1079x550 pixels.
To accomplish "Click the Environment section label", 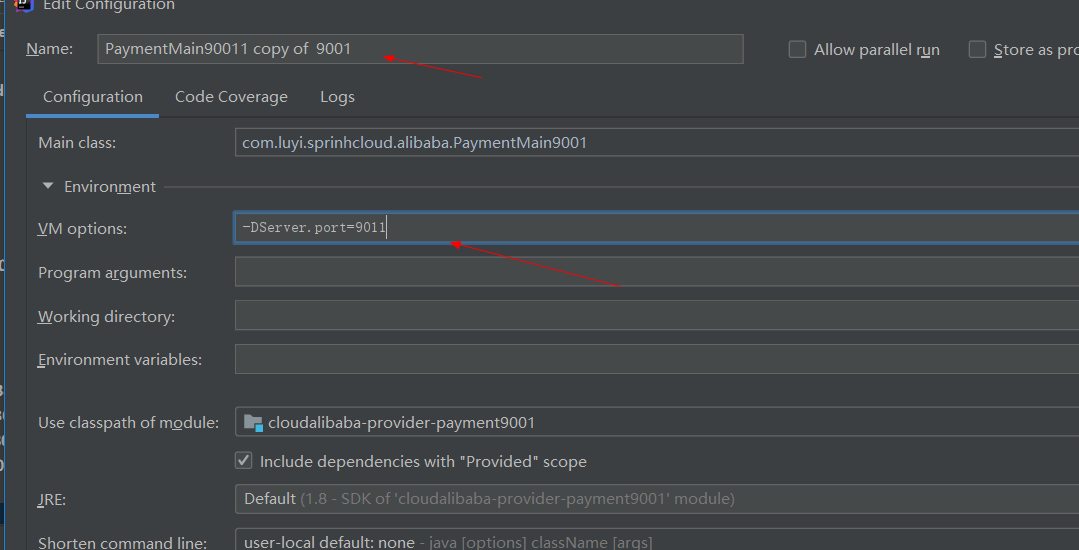I will [x=110, y=187].
